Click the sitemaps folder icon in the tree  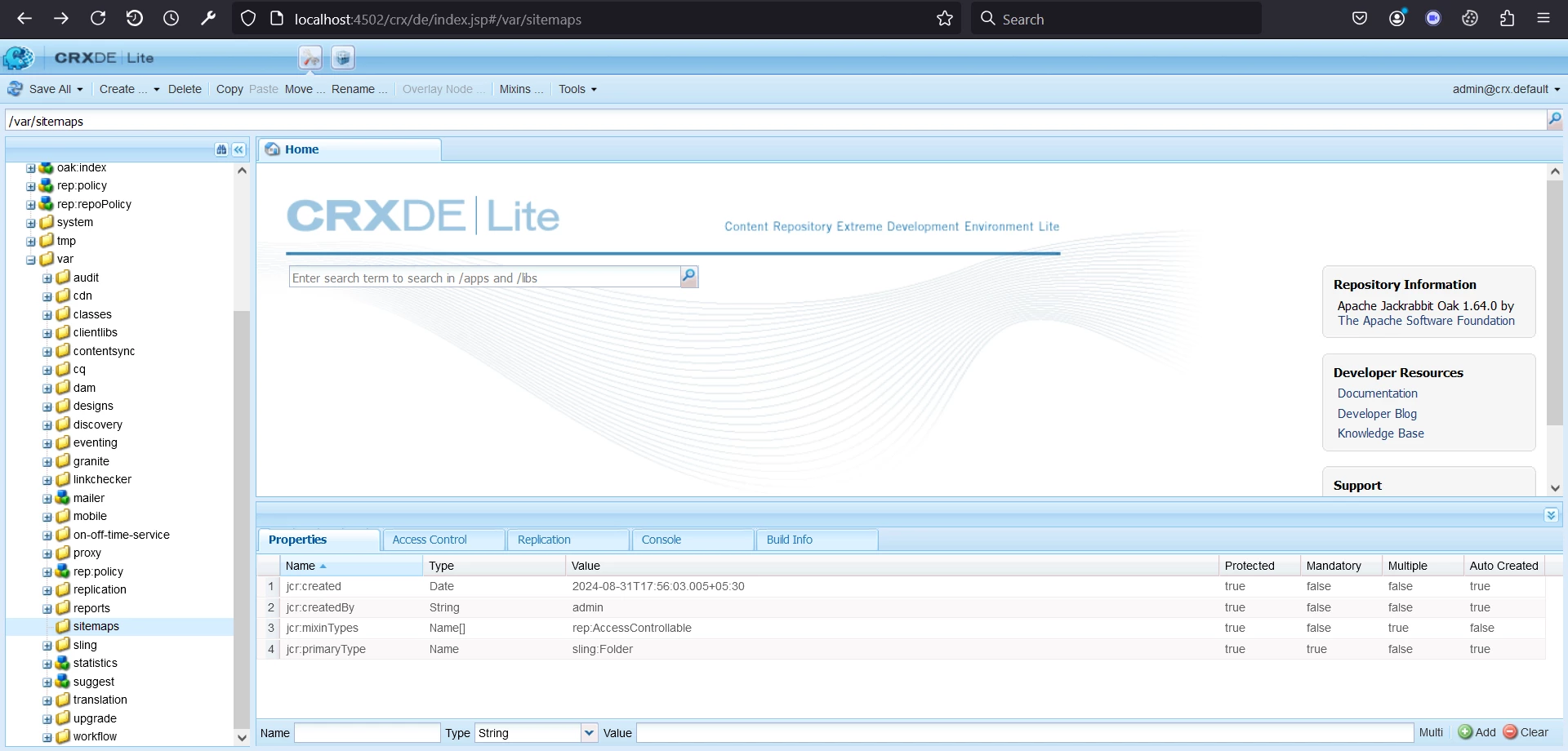click(x=63, y=626)
